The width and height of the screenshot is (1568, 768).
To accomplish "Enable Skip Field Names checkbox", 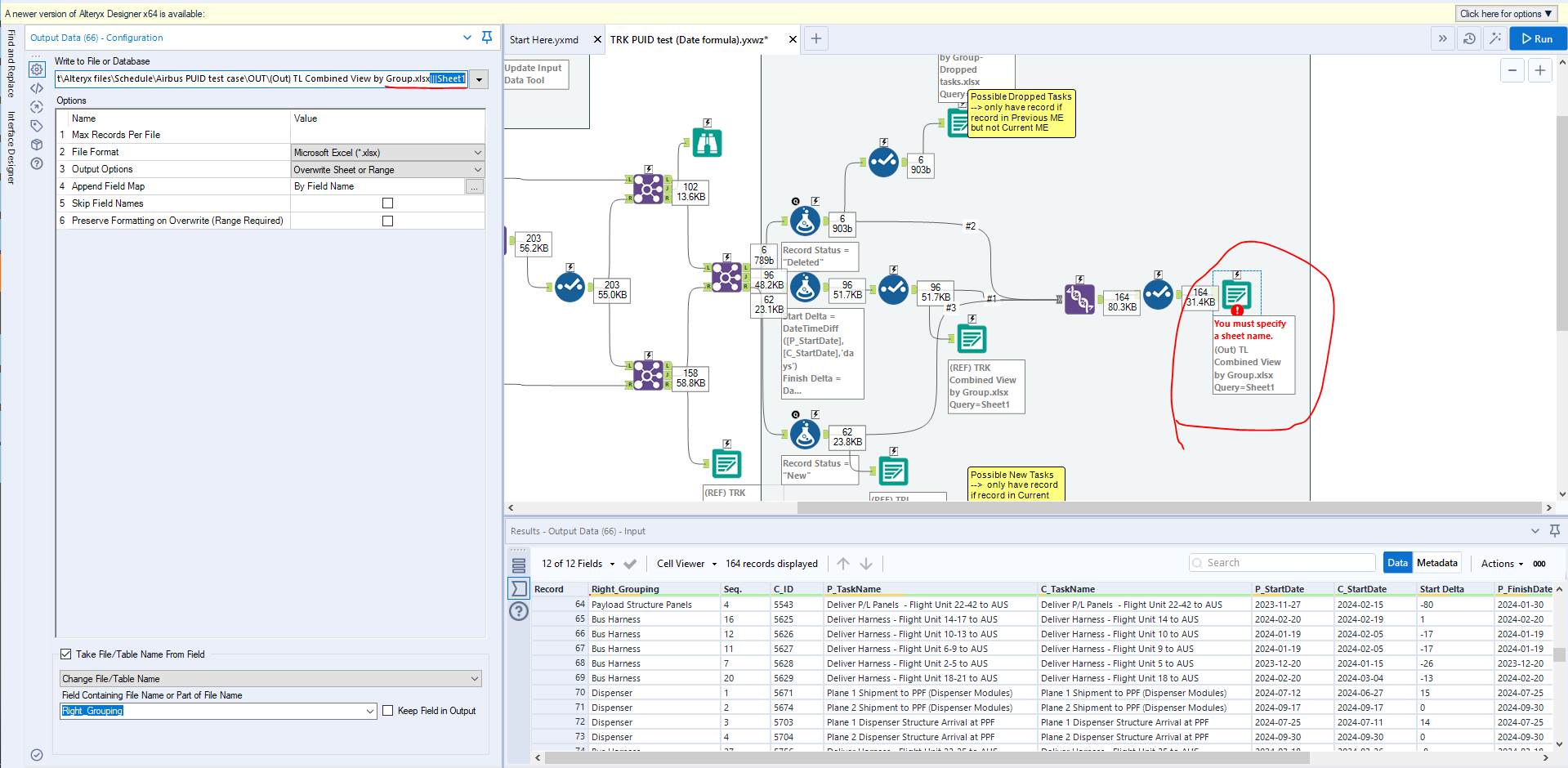I will [x=387, y=203].
